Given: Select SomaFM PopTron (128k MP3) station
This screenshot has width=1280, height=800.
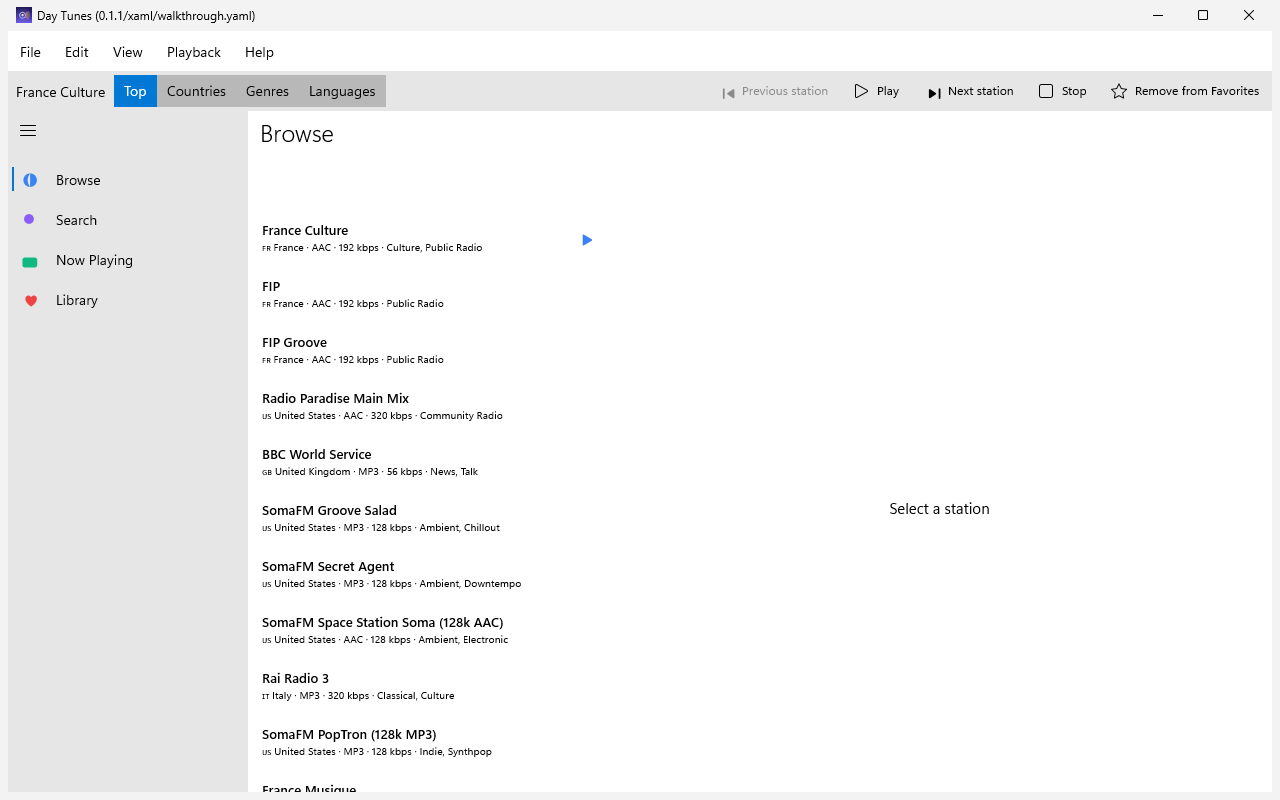Looking at the screenshot, I should pyautogui.click(x=428, y=742).
